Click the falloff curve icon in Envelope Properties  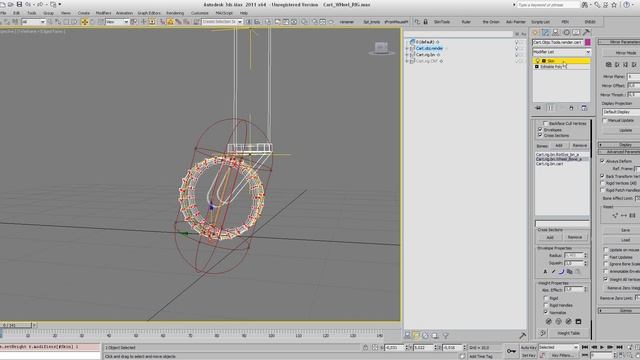[x=561, y=271]
